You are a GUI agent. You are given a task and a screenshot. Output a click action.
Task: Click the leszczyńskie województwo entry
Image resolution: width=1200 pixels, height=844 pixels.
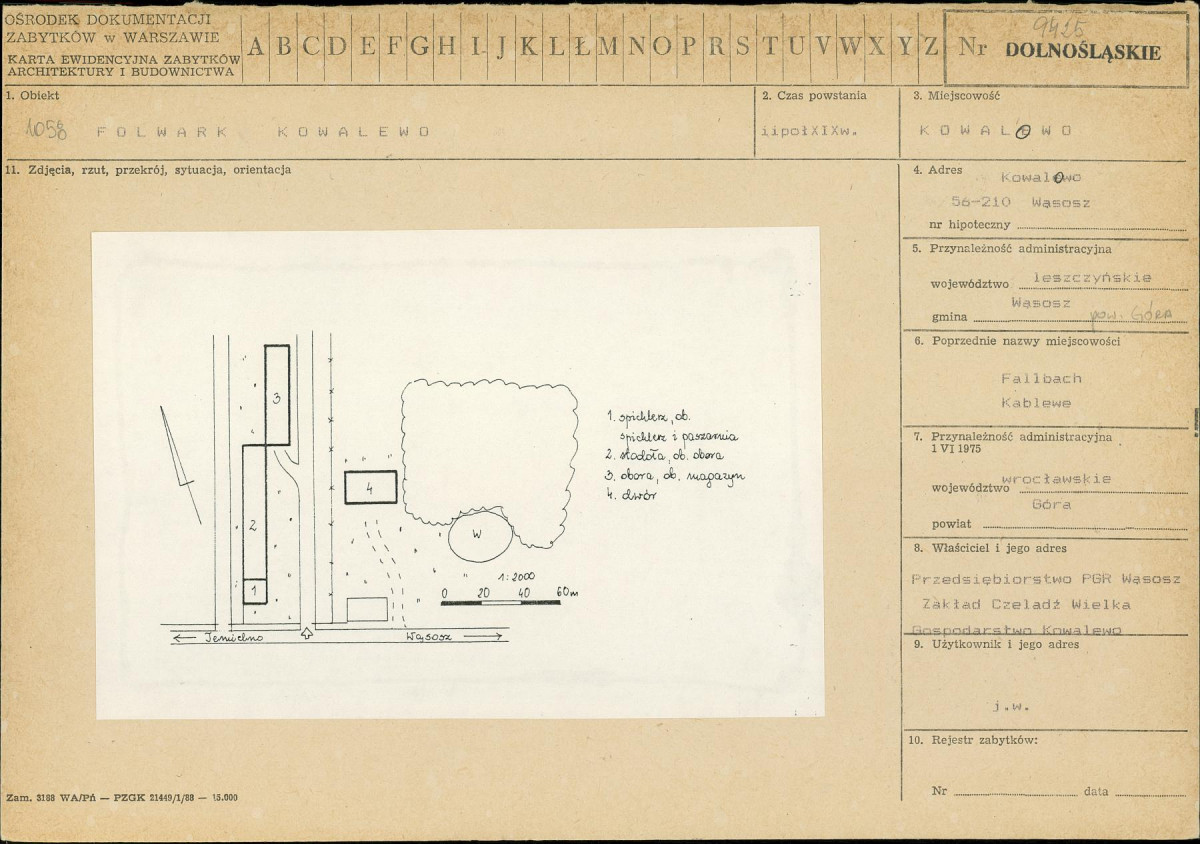pyautogui.click(x=1092, y=278)
